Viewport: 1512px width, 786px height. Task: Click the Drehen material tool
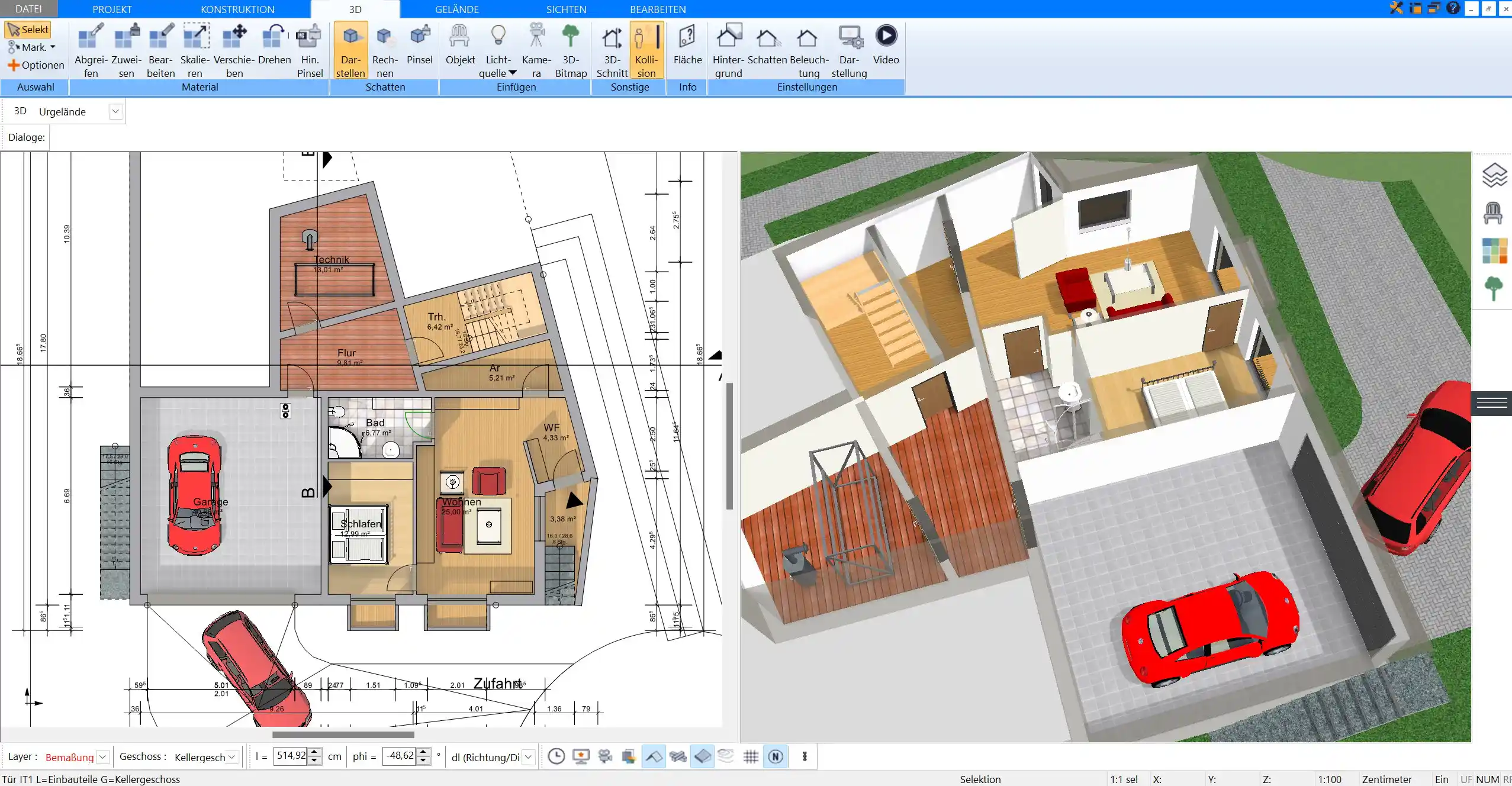coord(274,44)
